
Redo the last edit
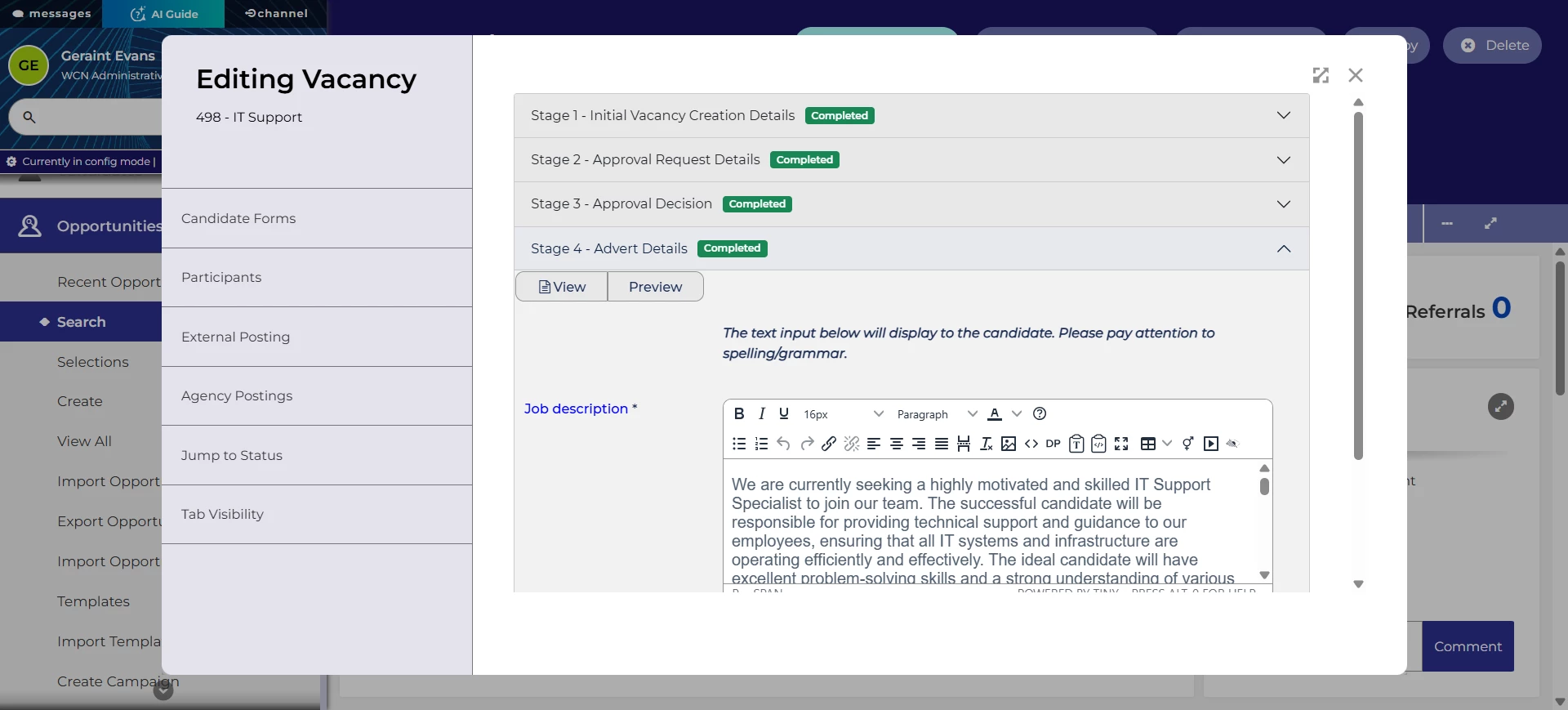click(x=807, y=444)
